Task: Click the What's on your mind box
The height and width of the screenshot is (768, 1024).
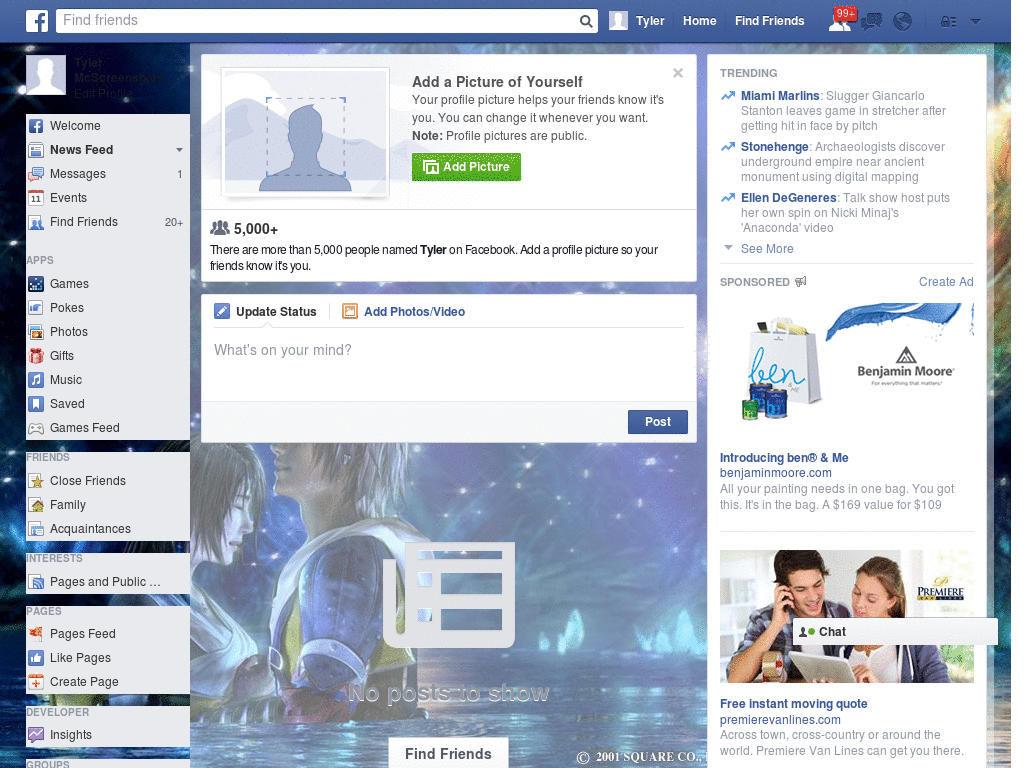Action: (x=449, y=364)
